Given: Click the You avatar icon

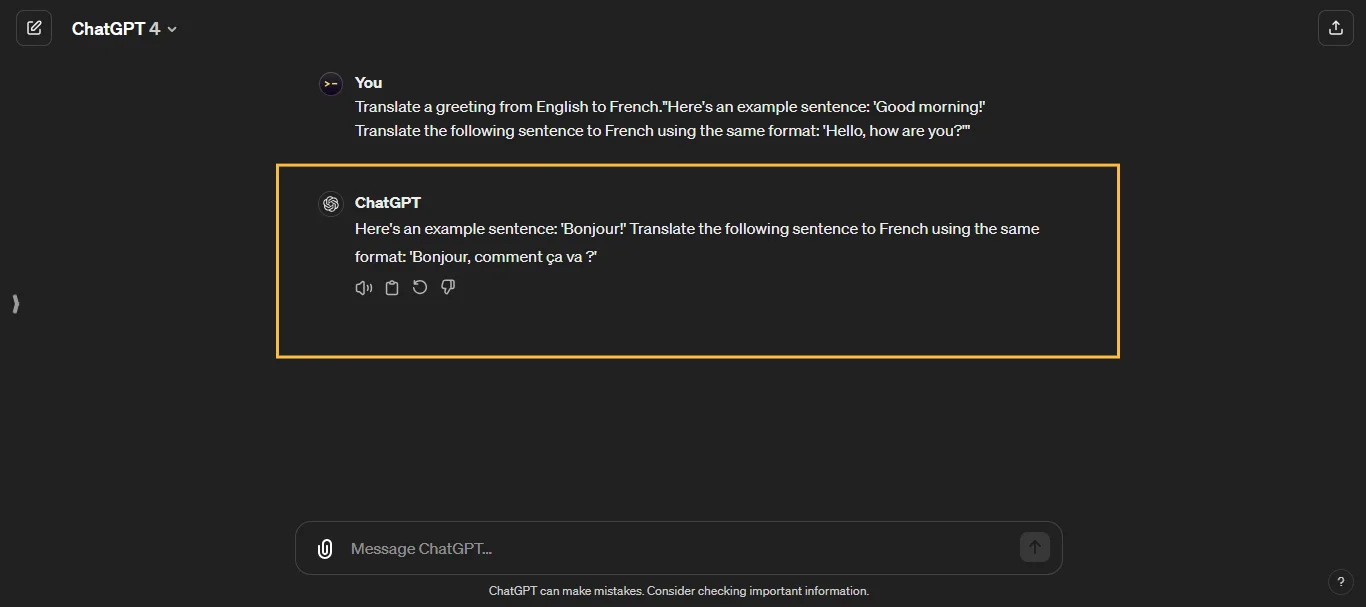Looking at the screenshot, I should tap(330, 83).
